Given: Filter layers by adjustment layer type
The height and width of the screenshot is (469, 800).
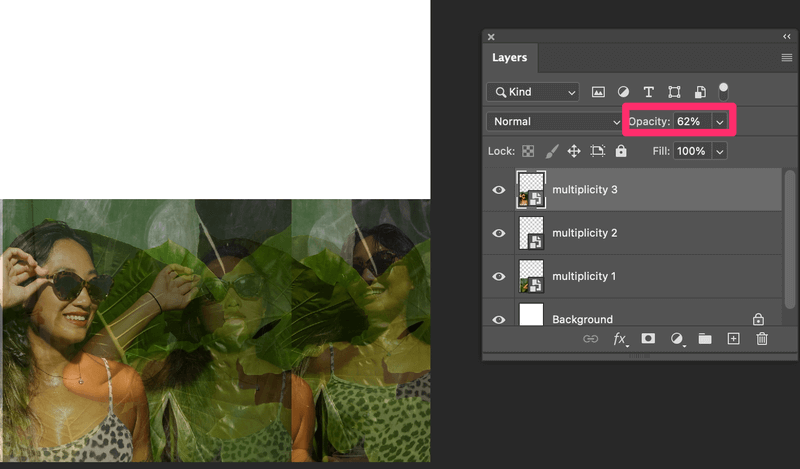Looking at the screenshot, I should pos(624,92).
